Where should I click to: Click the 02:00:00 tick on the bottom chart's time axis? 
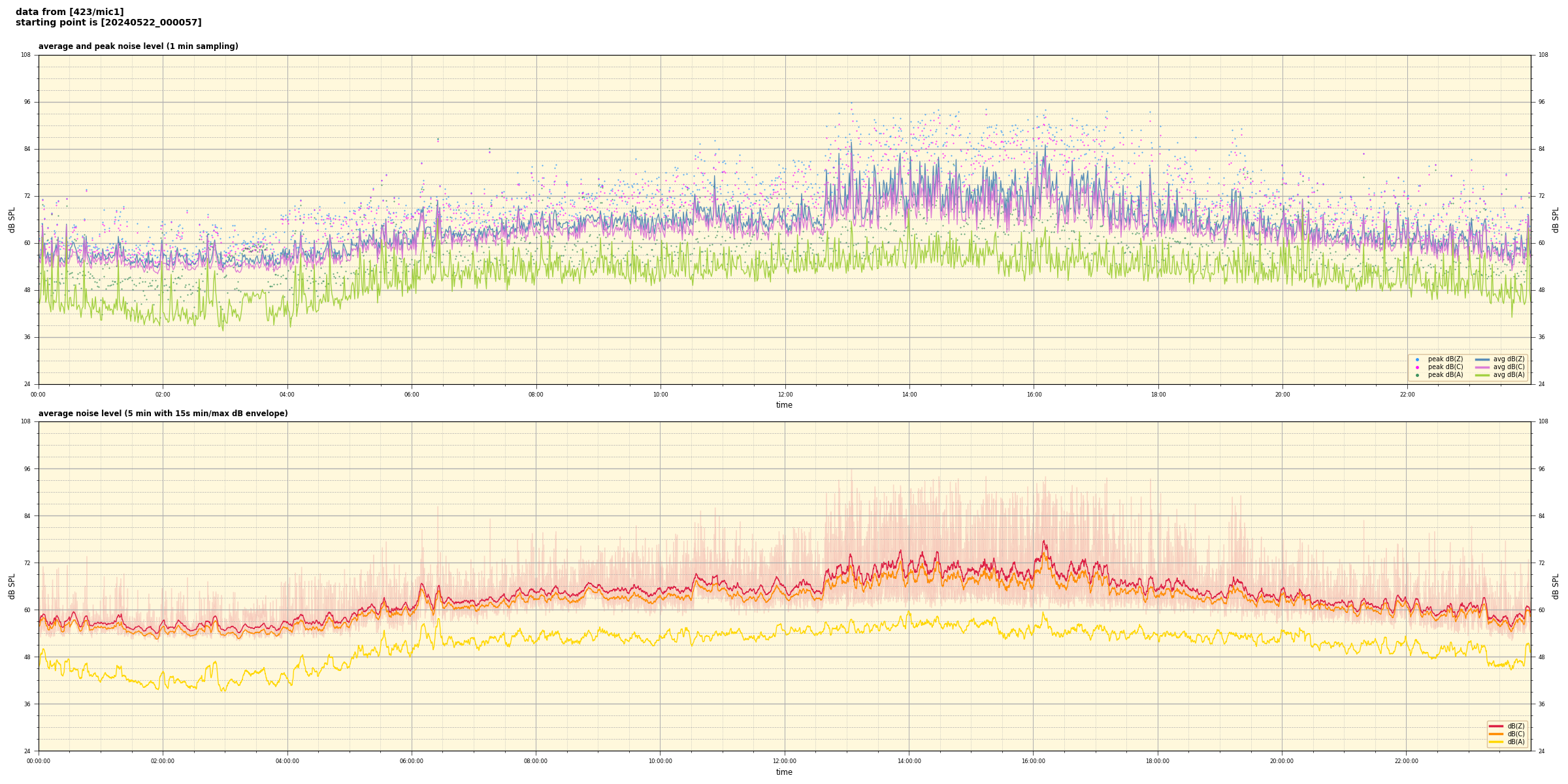coord(163,761)
